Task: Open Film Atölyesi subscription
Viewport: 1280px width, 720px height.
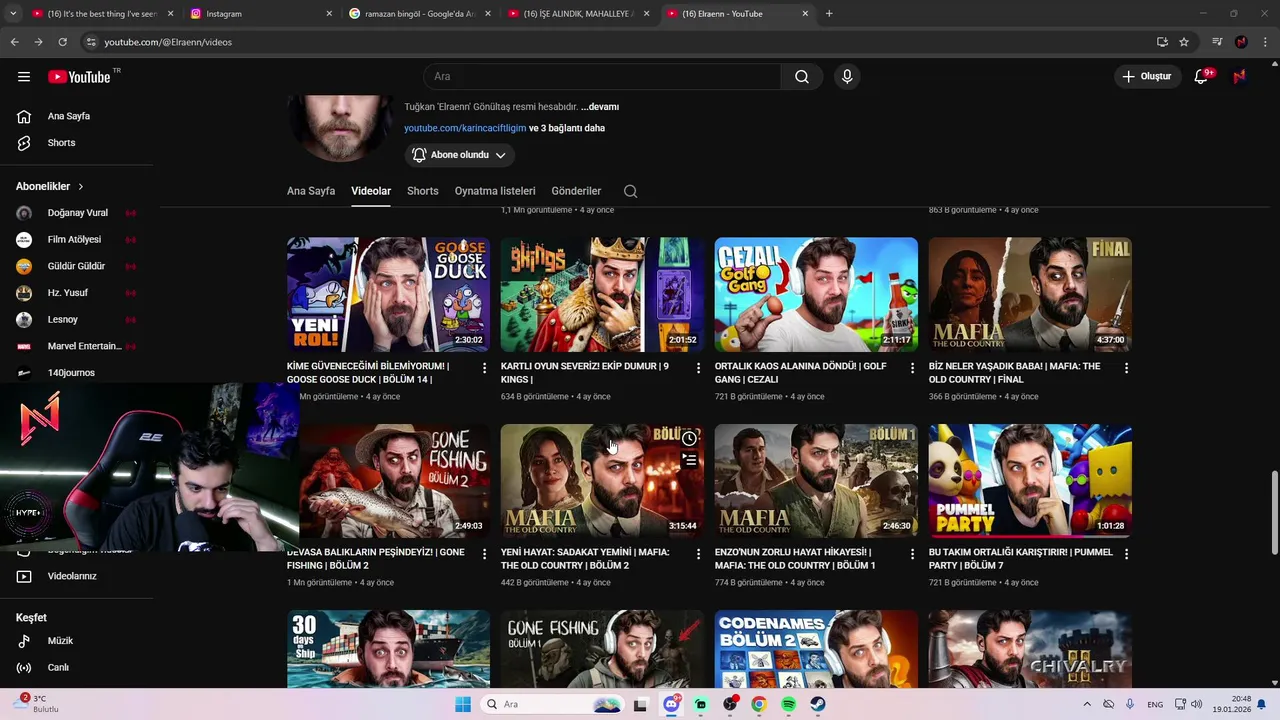Action: point(77,240)
